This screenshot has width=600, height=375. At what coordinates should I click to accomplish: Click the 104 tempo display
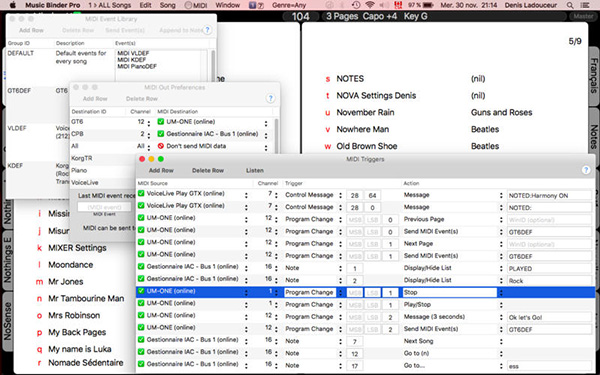coord(300,16)
